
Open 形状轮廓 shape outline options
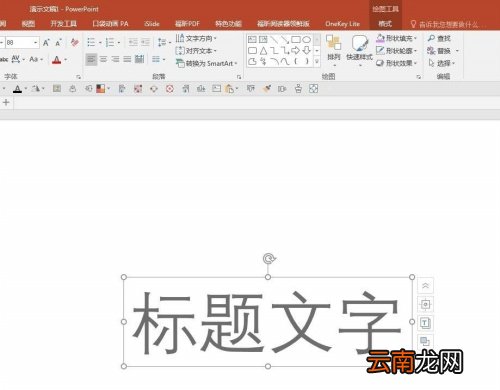coord(397,51)
